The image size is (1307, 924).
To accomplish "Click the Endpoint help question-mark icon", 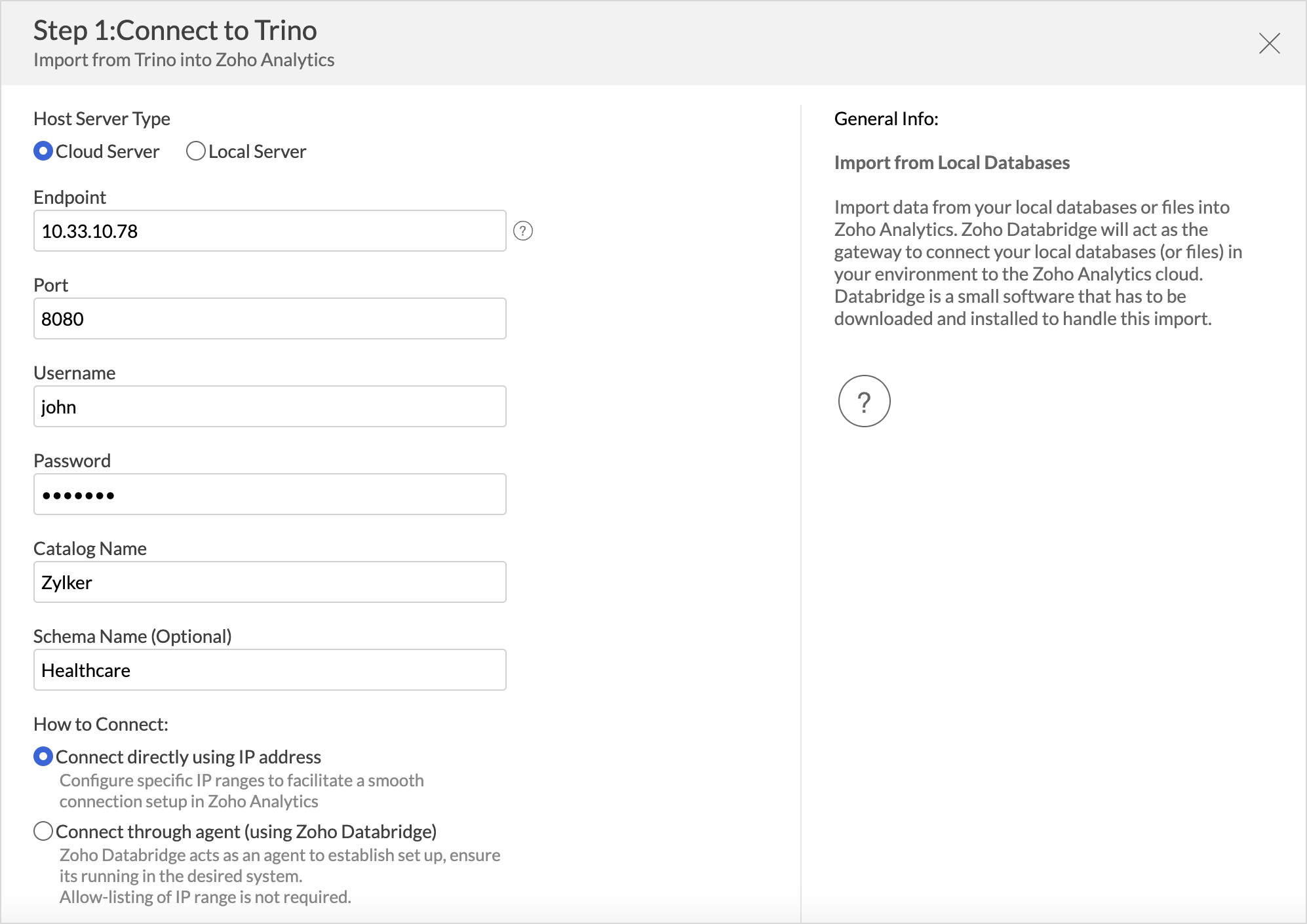I will [522, 231].
